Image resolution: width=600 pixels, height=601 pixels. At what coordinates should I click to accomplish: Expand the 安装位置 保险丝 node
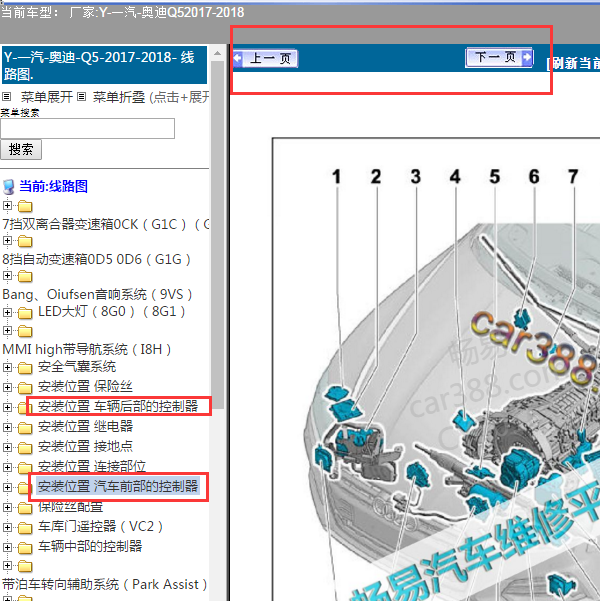point(7,388)
